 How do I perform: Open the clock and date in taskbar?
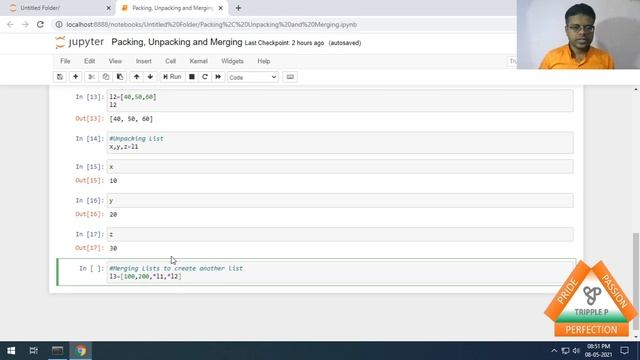598,351
